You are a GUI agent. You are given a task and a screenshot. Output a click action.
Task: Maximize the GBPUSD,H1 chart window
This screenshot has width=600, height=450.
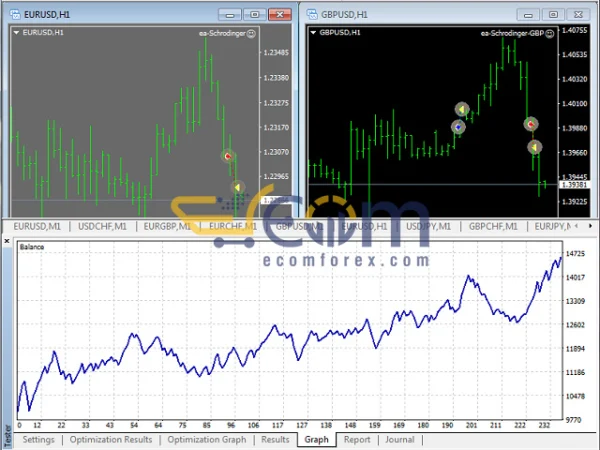553,15
